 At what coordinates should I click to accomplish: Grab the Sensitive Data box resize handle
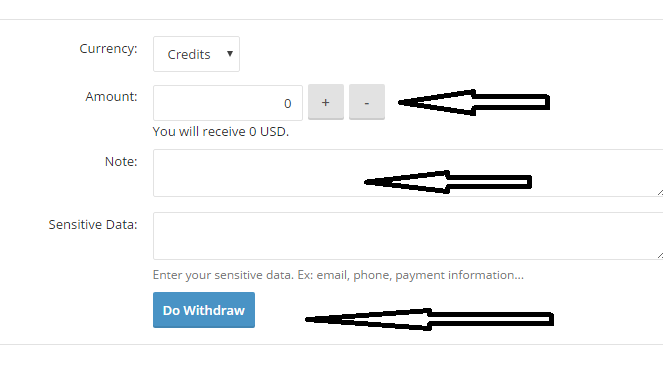(660, 255)
